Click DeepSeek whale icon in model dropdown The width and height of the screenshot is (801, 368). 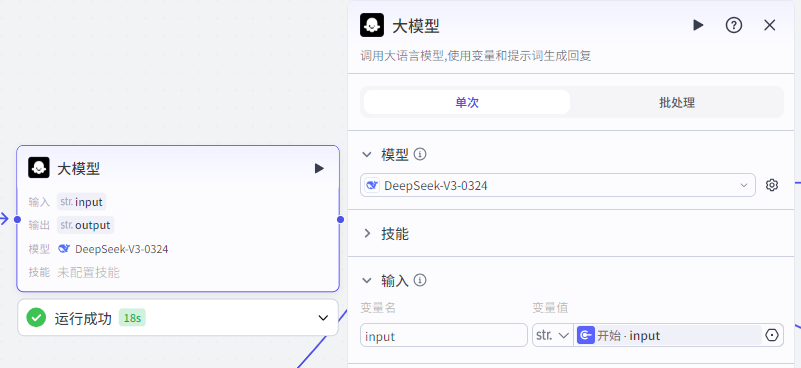tap(373, 186)
